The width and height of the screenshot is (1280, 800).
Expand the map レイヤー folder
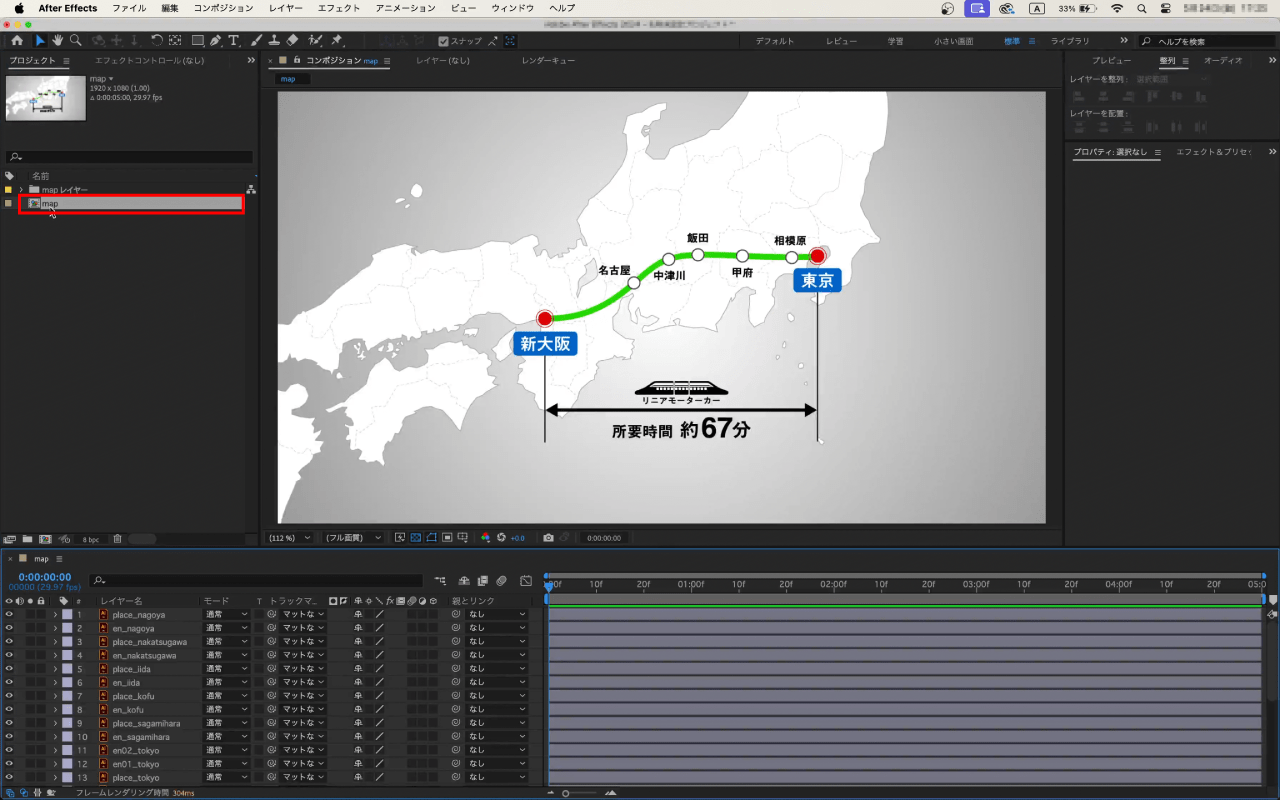click(21, 190)
